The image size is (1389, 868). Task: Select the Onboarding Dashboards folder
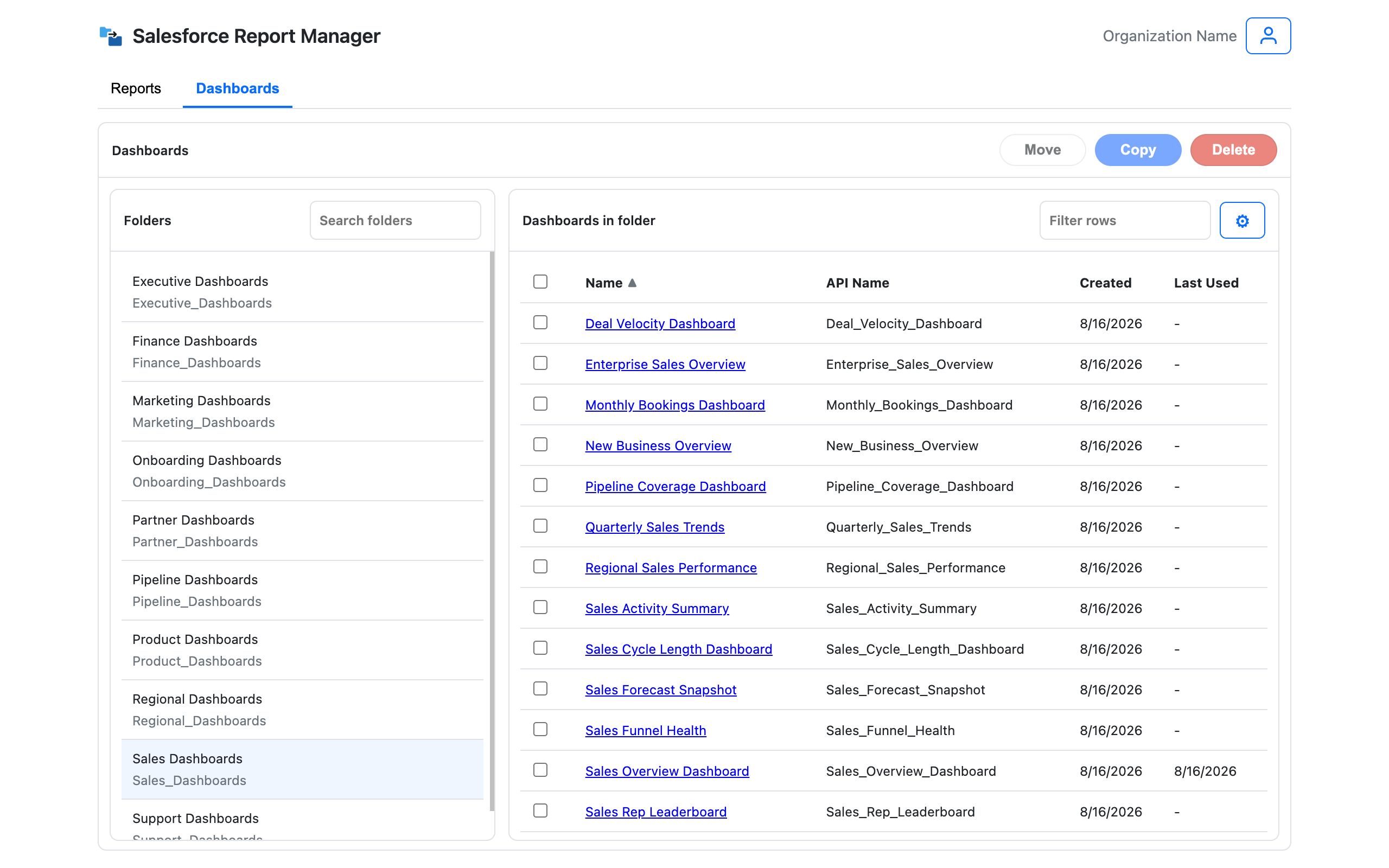302,471
